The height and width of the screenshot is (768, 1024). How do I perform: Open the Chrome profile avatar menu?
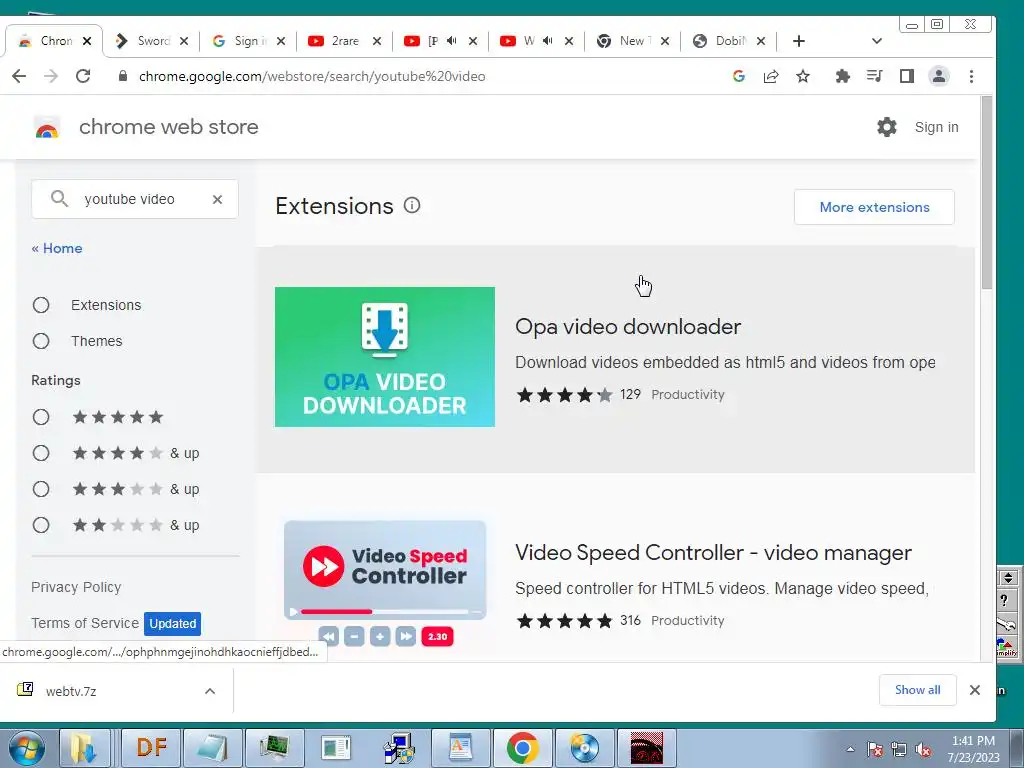pyautogui.click(x=939, y=76)
